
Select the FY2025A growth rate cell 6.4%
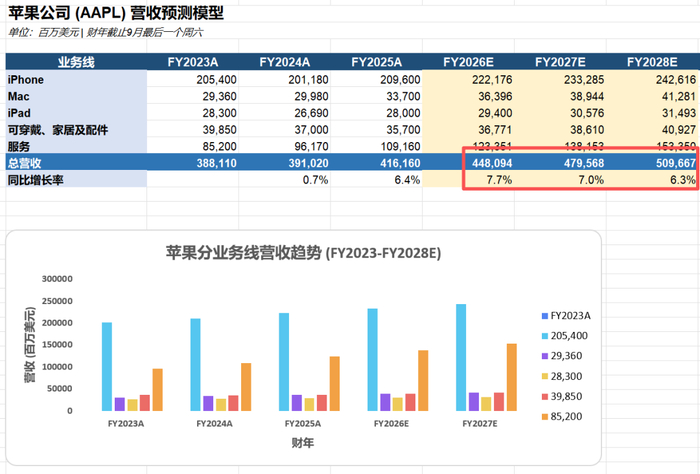pos(377,180)
